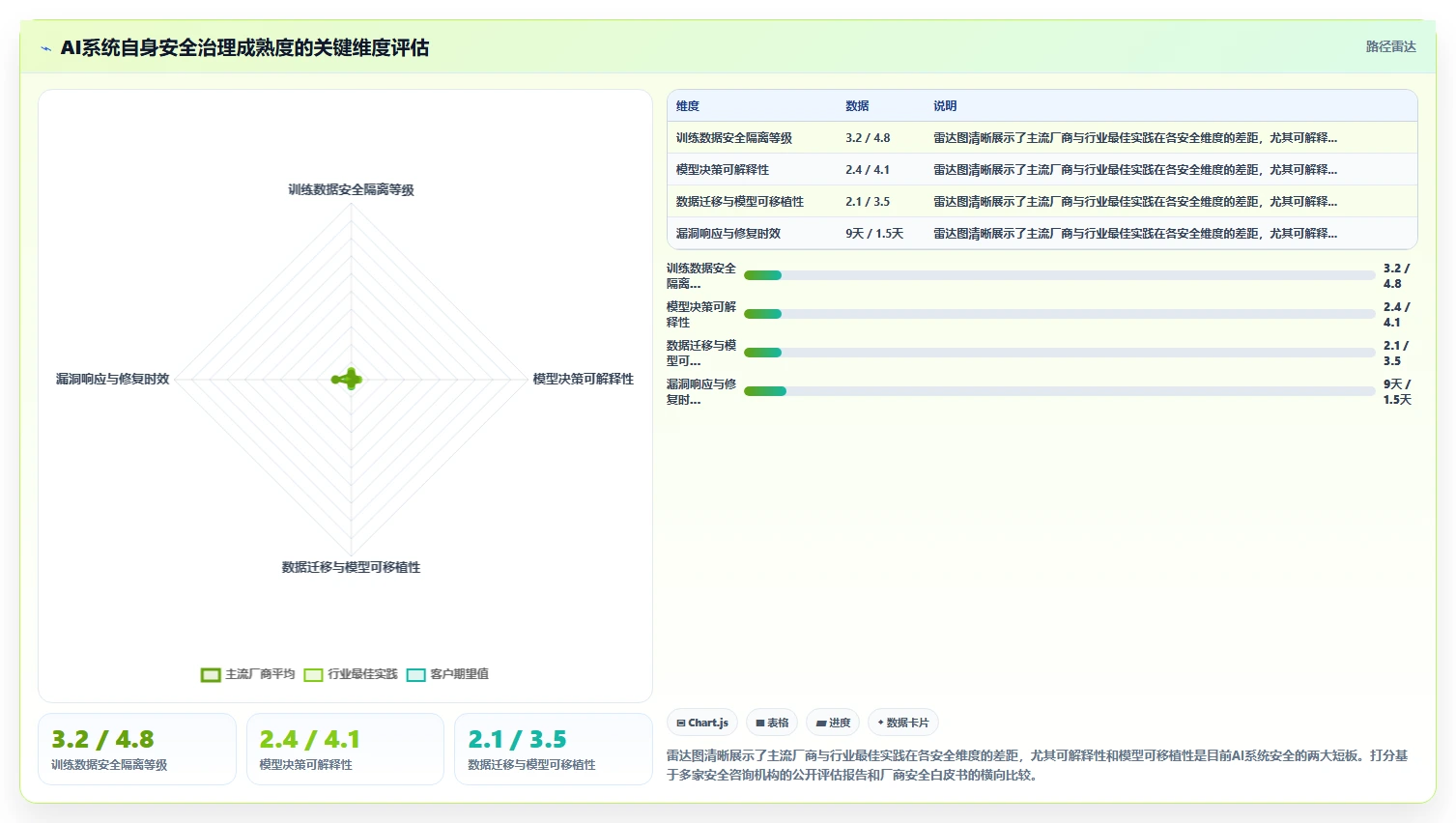Select the 数据卡片 tag chip
Viewport: 1456px width, 823px height.
(x=903, y=723)
